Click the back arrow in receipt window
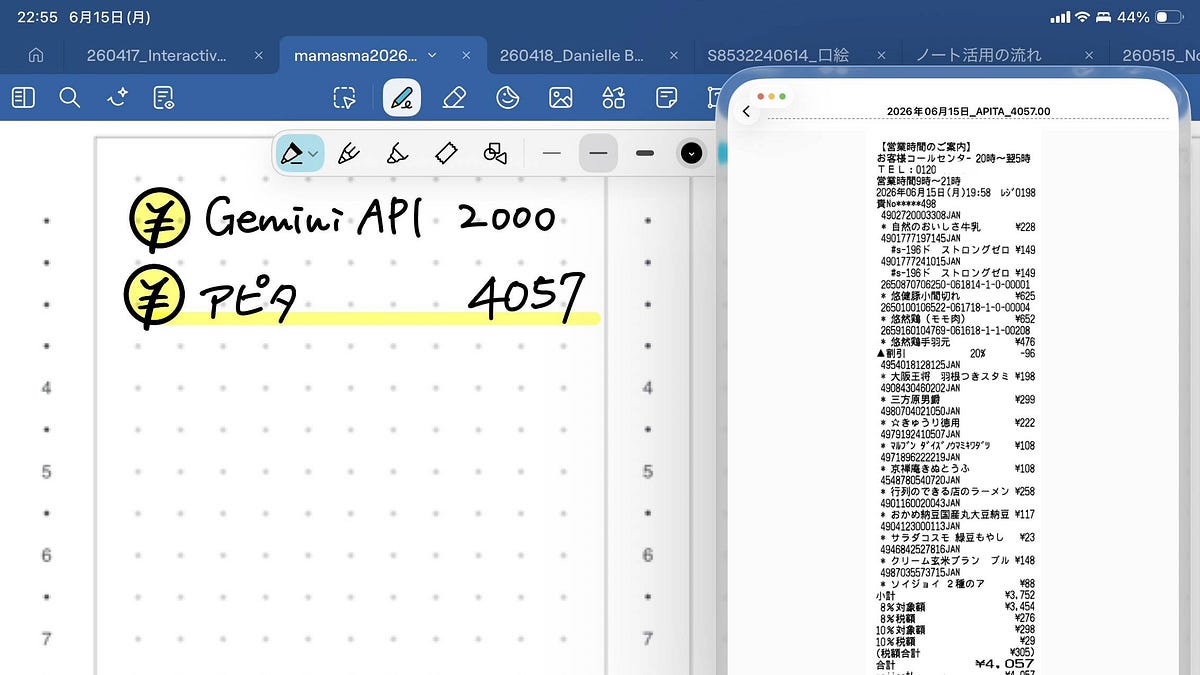The height and width of the screenshot is (675, 1200). point(746,112)
